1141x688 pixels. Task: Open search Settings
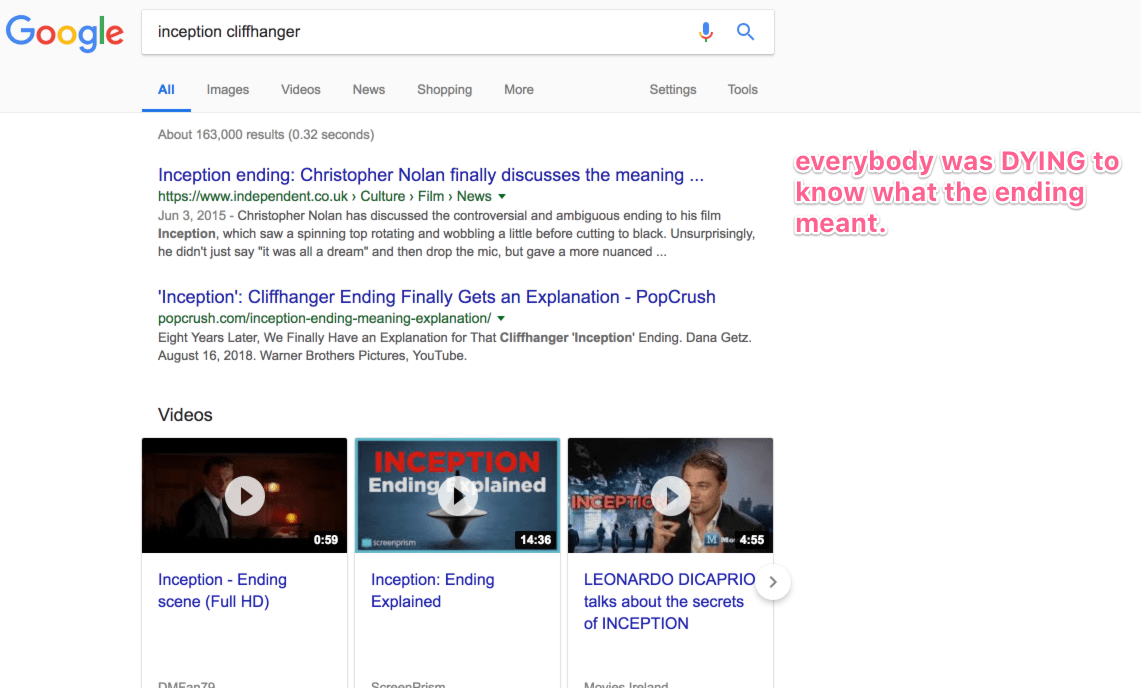click(x=672, y=90)
